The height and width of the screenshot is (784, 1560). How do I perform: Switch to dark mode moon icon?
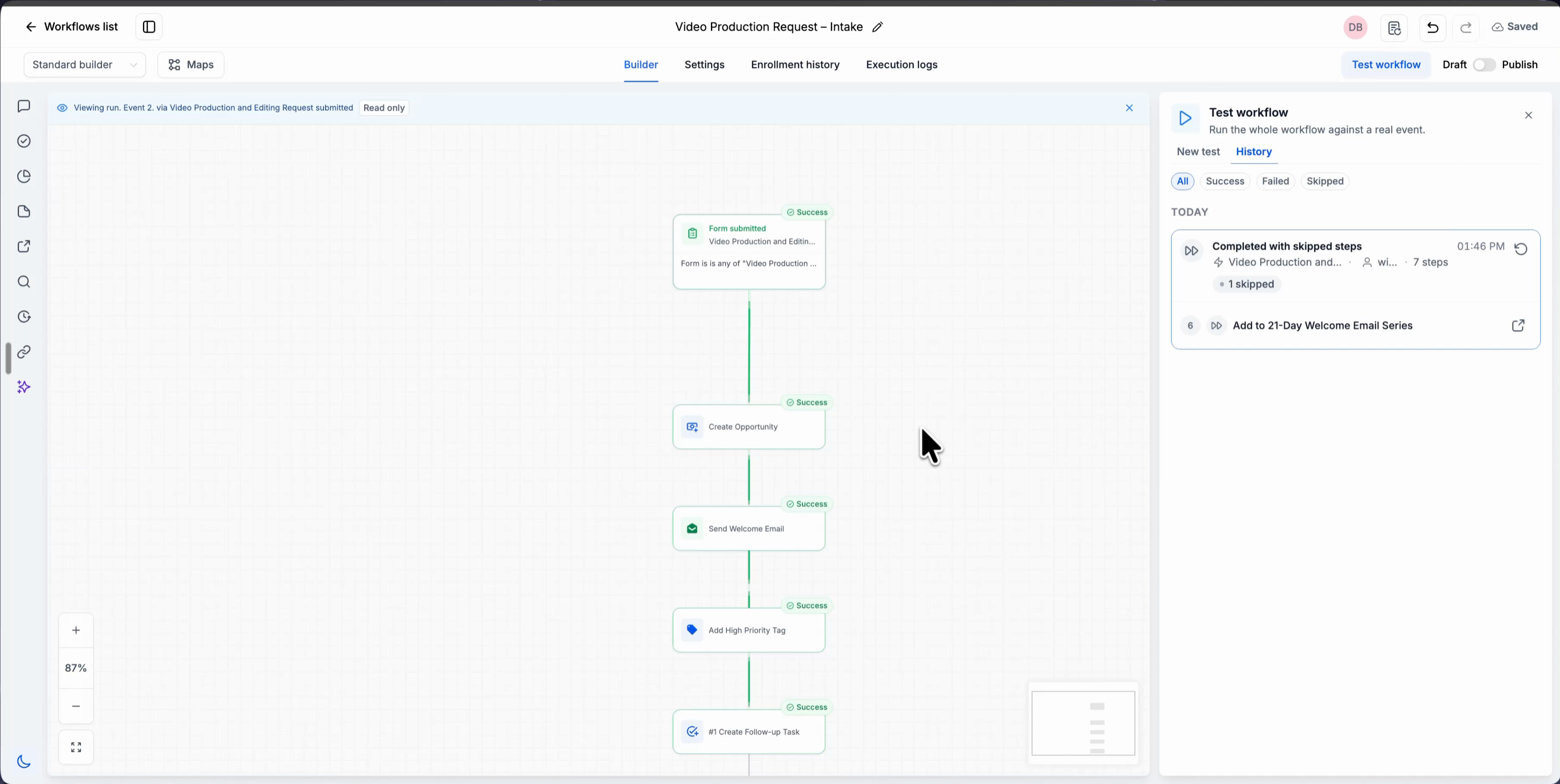click(x=24, y=762)
